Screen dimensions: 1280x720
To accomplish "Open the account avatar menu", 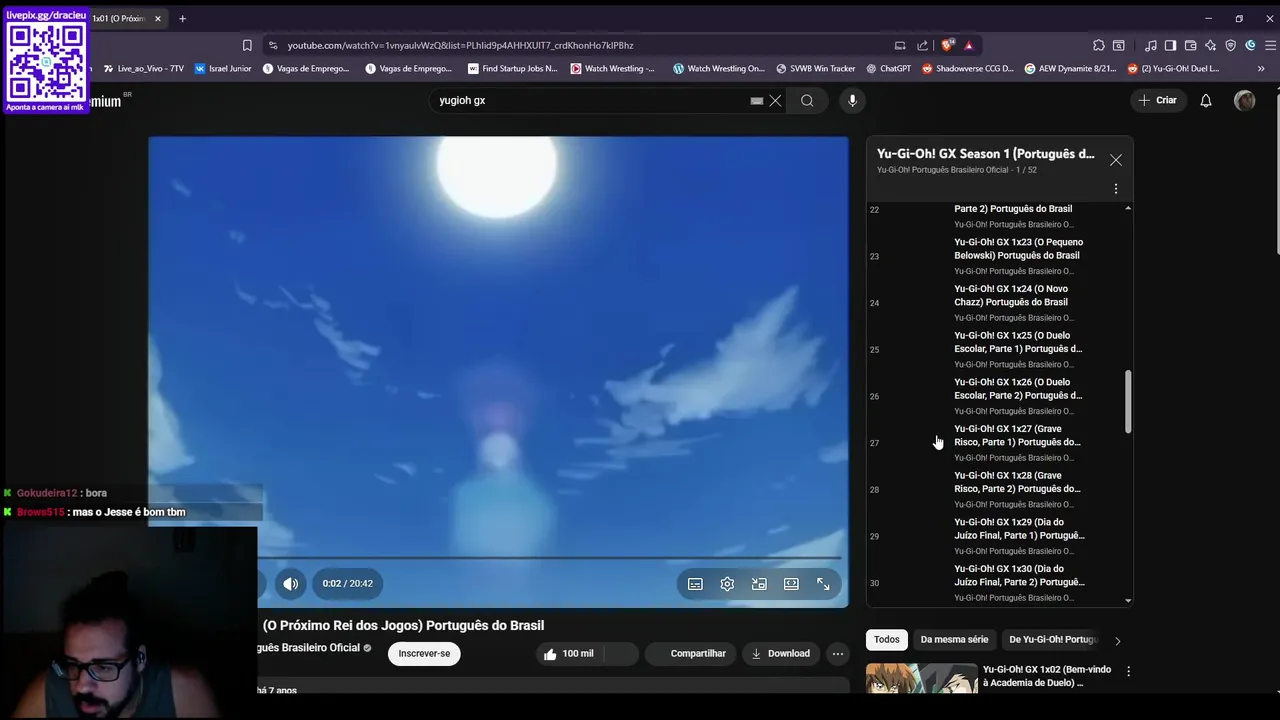I will pyautogui.click(x=1245, y=100).
